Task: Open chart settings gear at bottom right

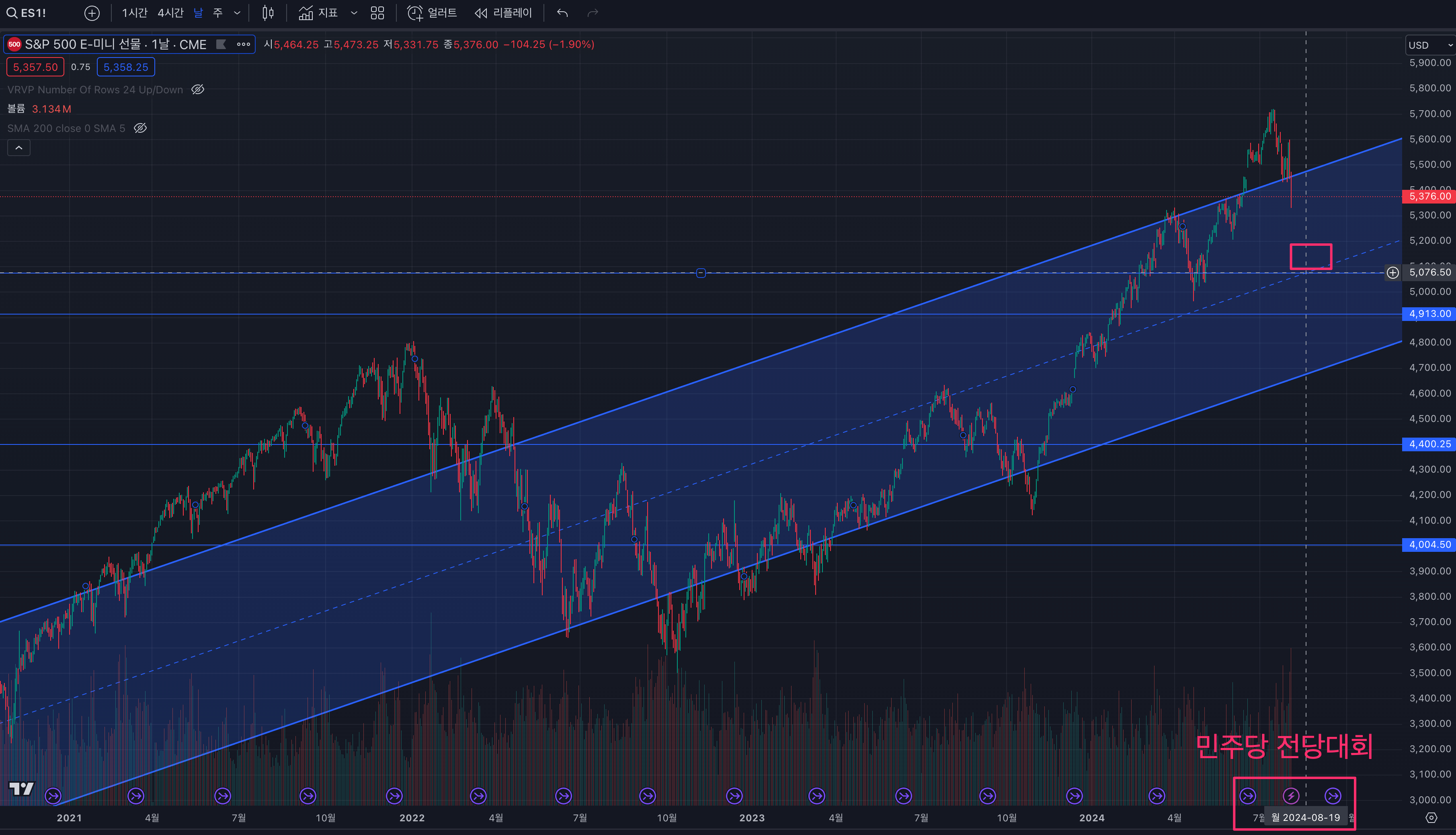Action: click(x=1431, y=818)
